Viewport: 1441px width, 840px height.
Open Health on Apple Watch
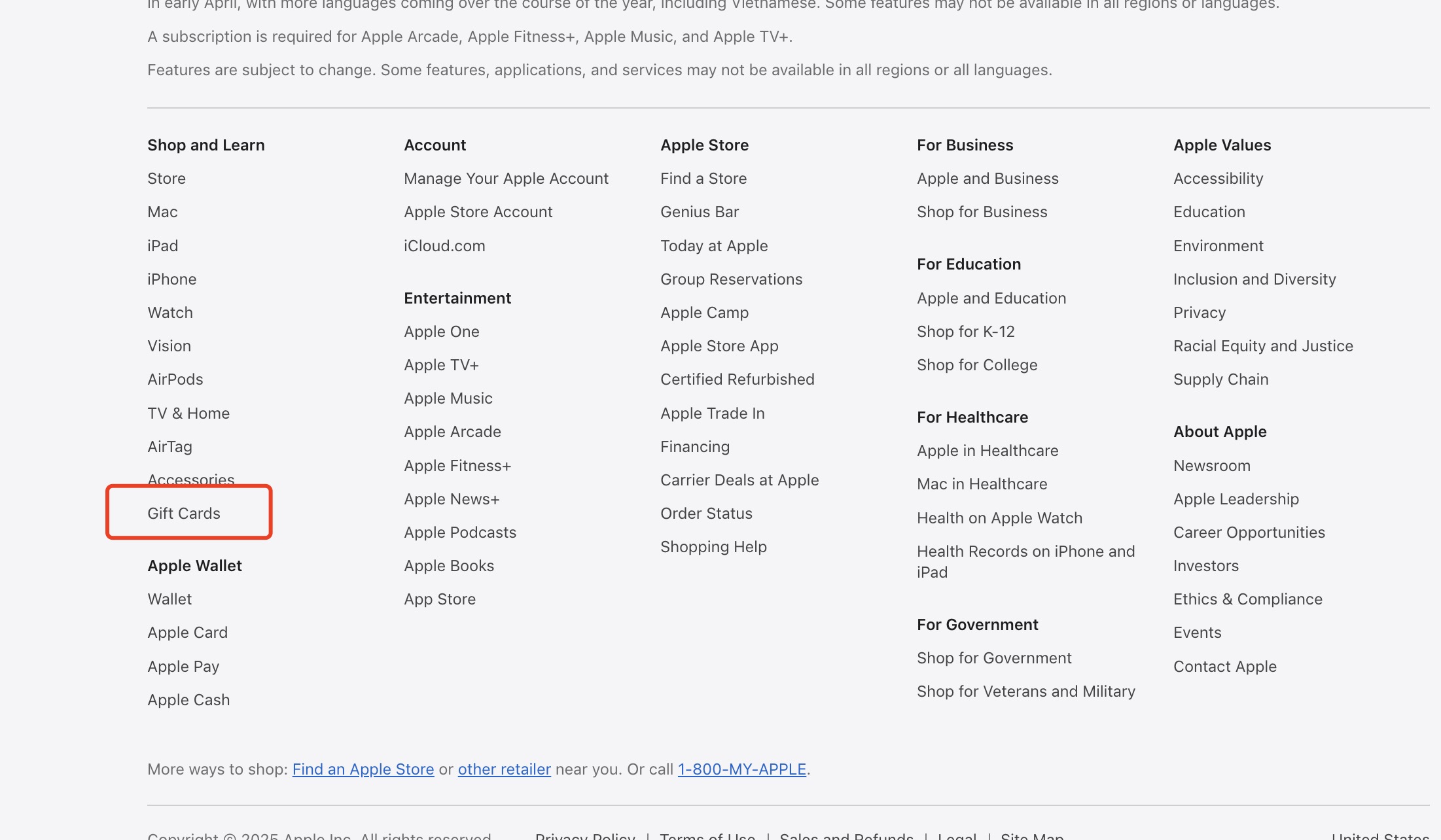pos(999,517)
